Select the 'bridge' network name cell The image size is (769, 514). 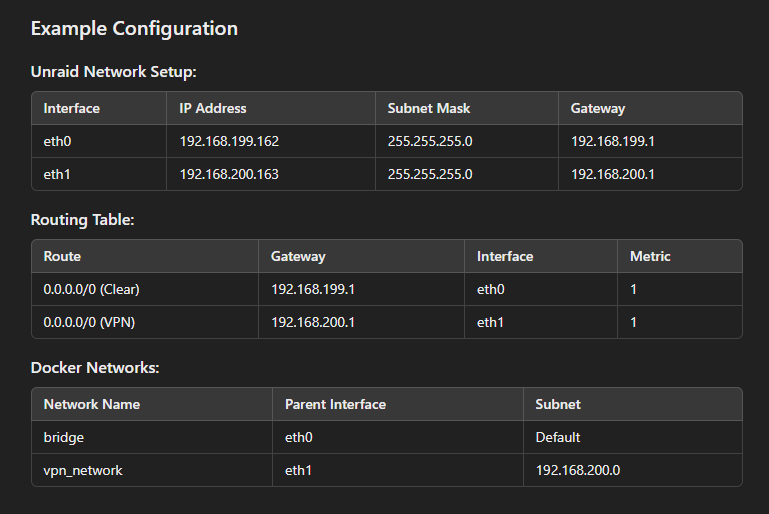point(64,437)
